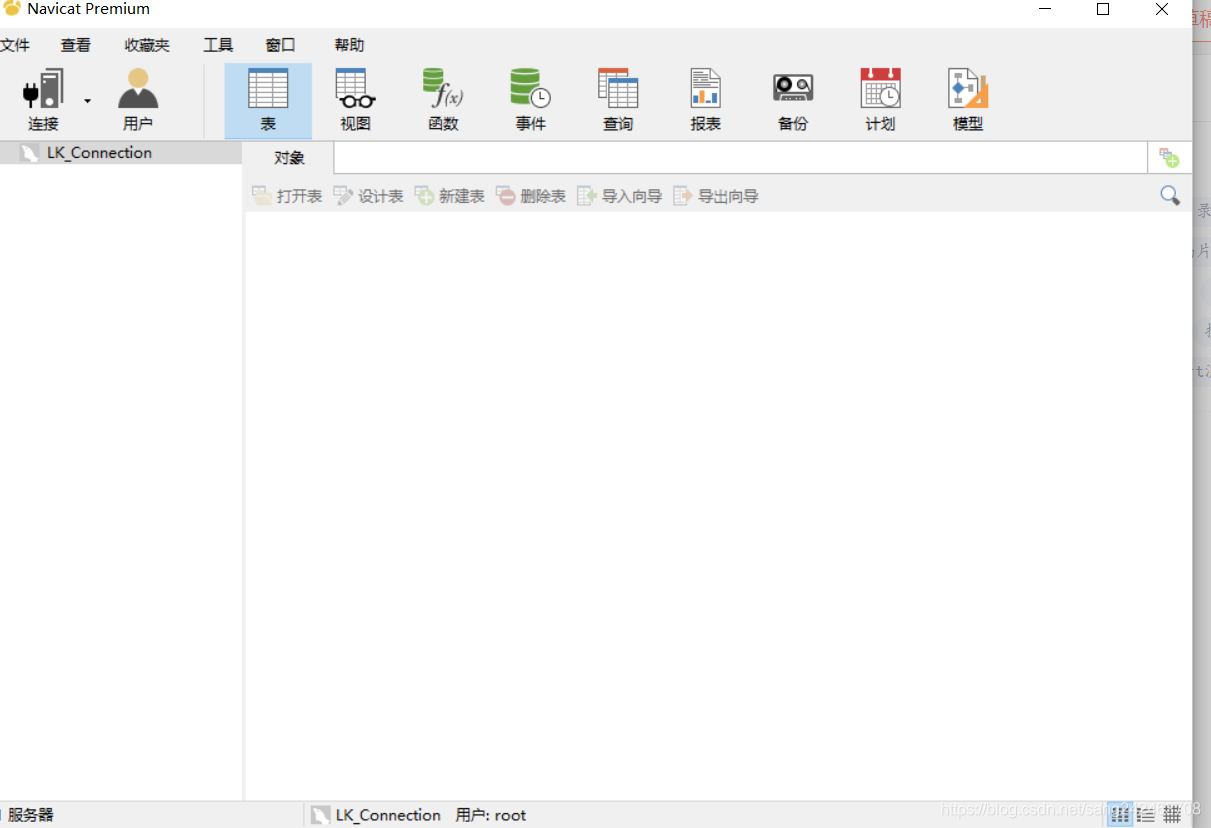Switch to icon view in status bar
The image size is (1211, 828).
click(1120, 815)
